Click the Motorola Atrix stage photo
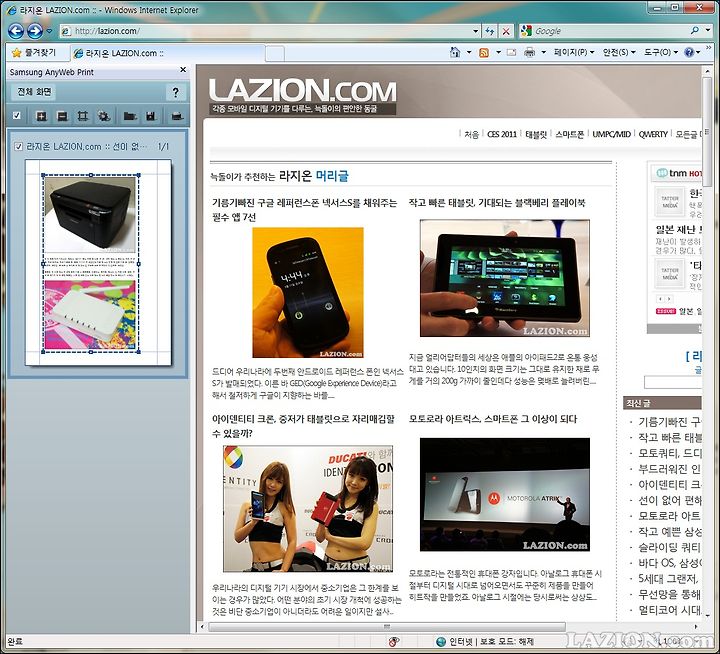 [x=505, y=495]
